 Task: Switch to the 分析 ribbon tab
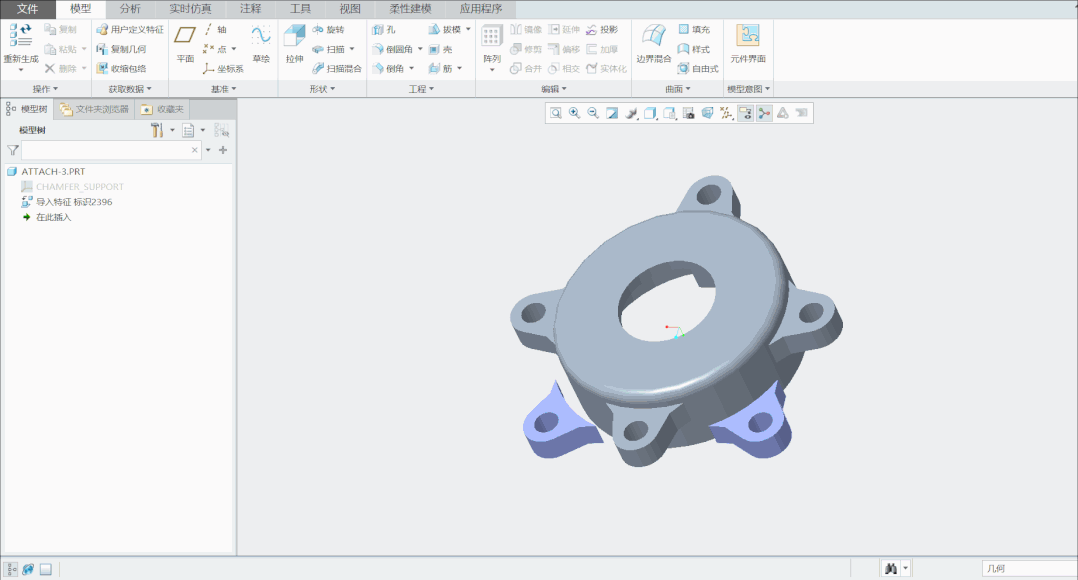130,9
